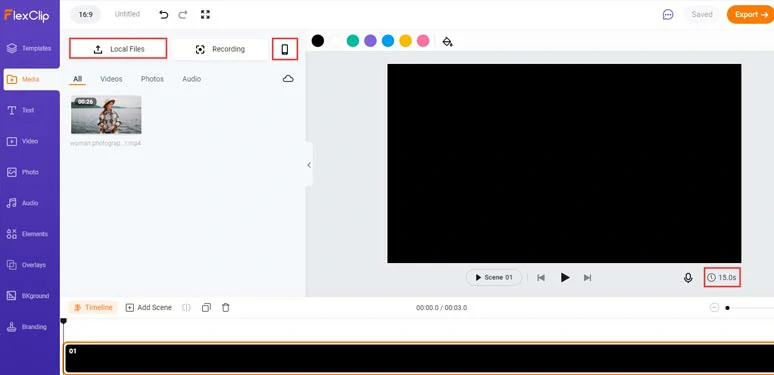Viewport: 774px width, 375px height.
Task: Toggle the Timeline view
Action: 93,307
